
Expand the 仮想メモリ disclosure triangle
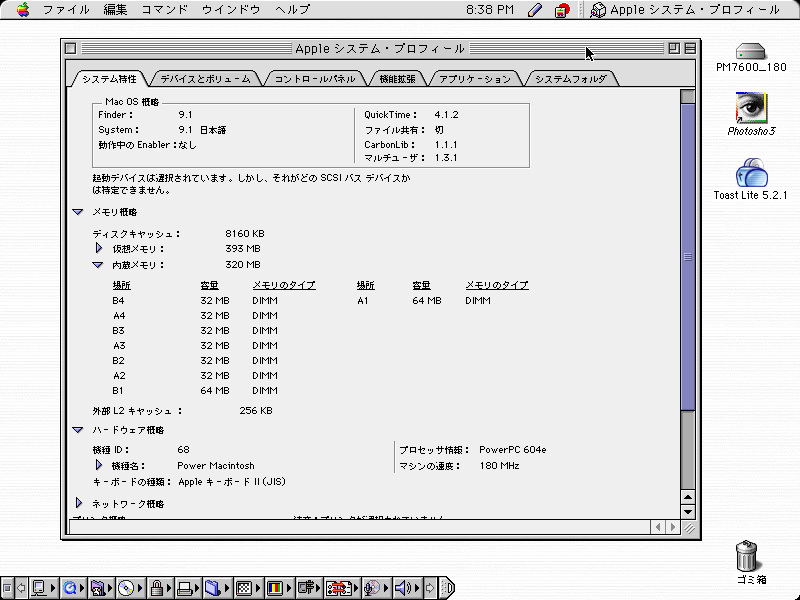[99, 248]
